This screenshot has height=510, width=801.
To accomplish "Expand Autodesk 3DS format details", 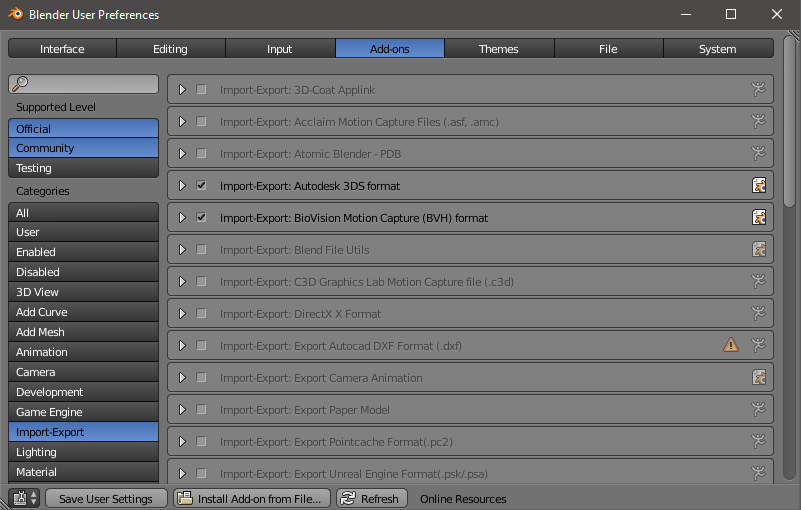I will [x=182, y=186].
